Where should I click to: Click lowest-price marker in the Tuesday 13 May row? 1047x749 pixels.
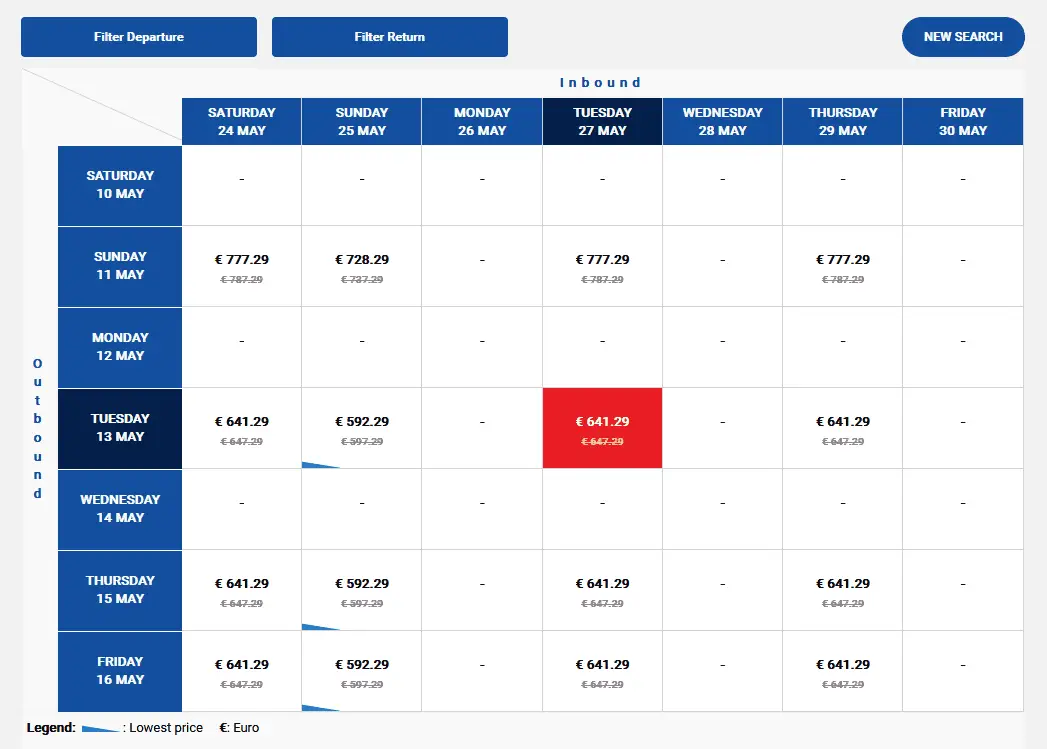coord(319,464)
